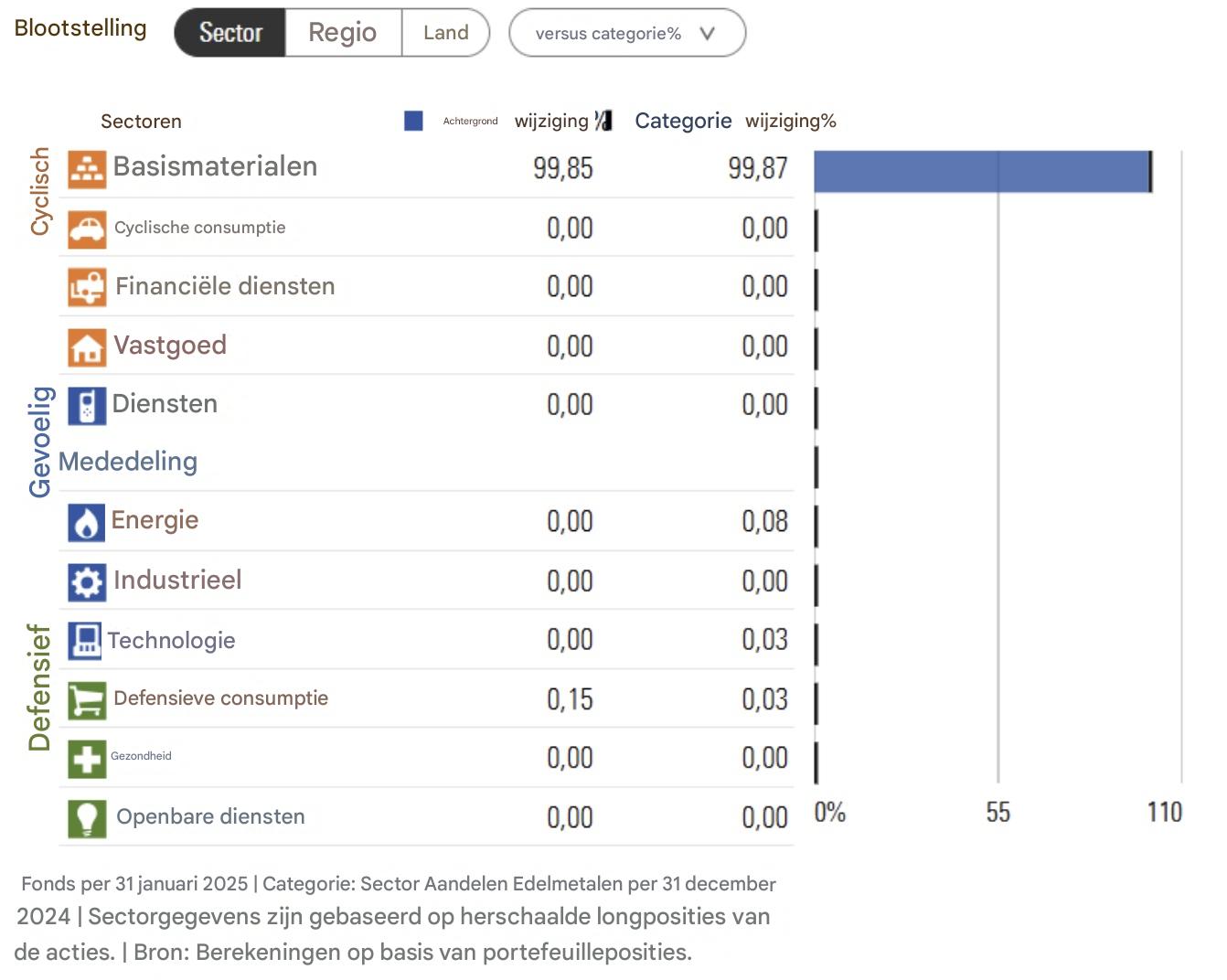Screen dimensions: 1227x980
Task: Select the Diensten phone icon
Action: coord(87,405)
